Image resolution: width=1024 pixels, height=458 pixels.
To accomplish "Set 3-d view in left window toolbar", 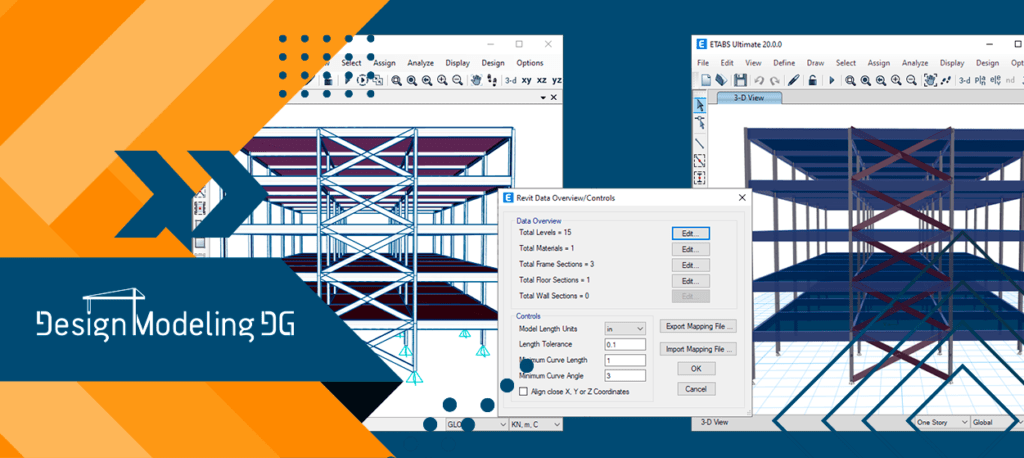I will pos(511,80).
